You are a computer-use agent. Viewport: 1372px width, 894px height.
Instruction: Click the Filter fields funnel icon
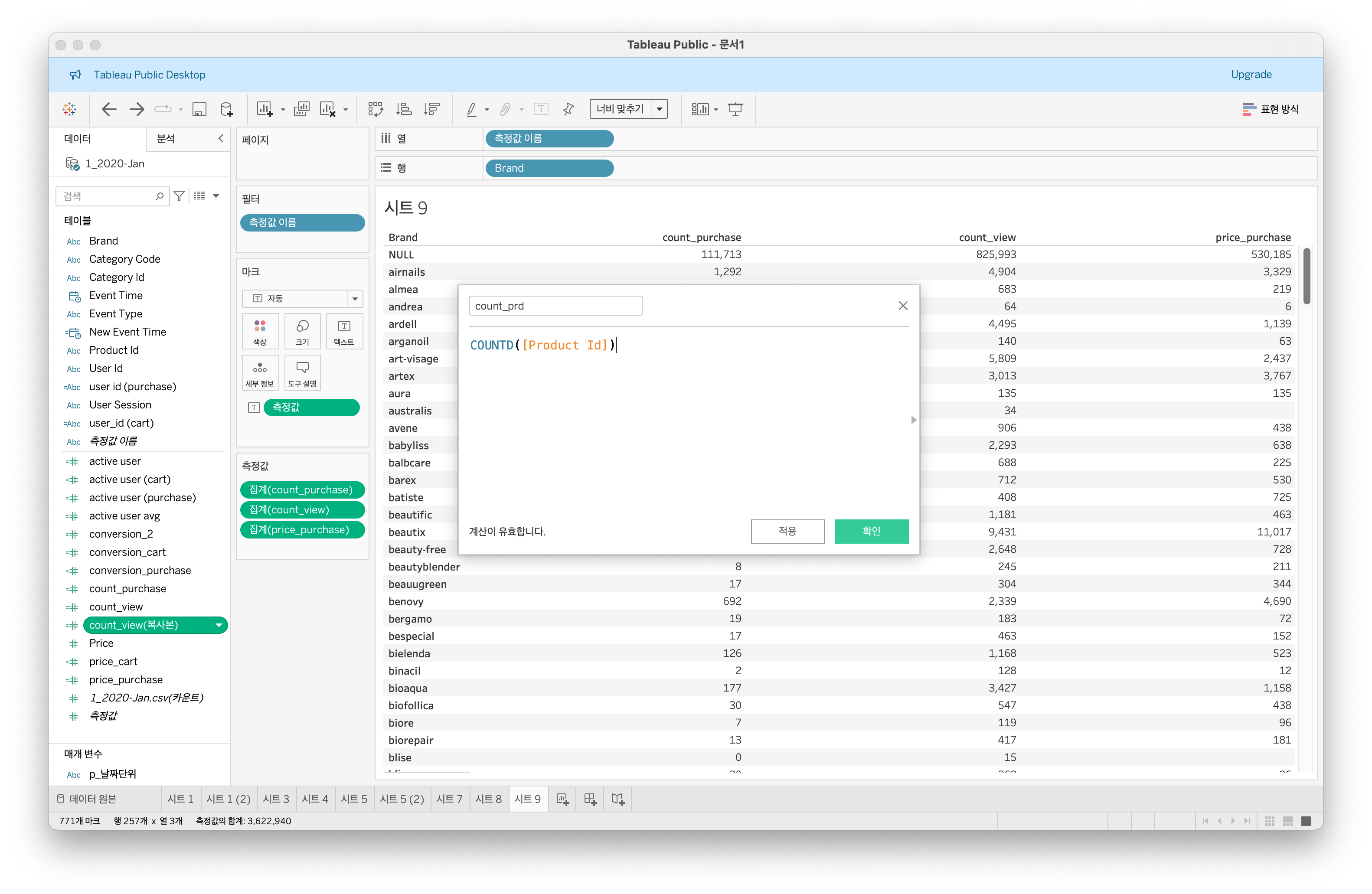[179, 196]
